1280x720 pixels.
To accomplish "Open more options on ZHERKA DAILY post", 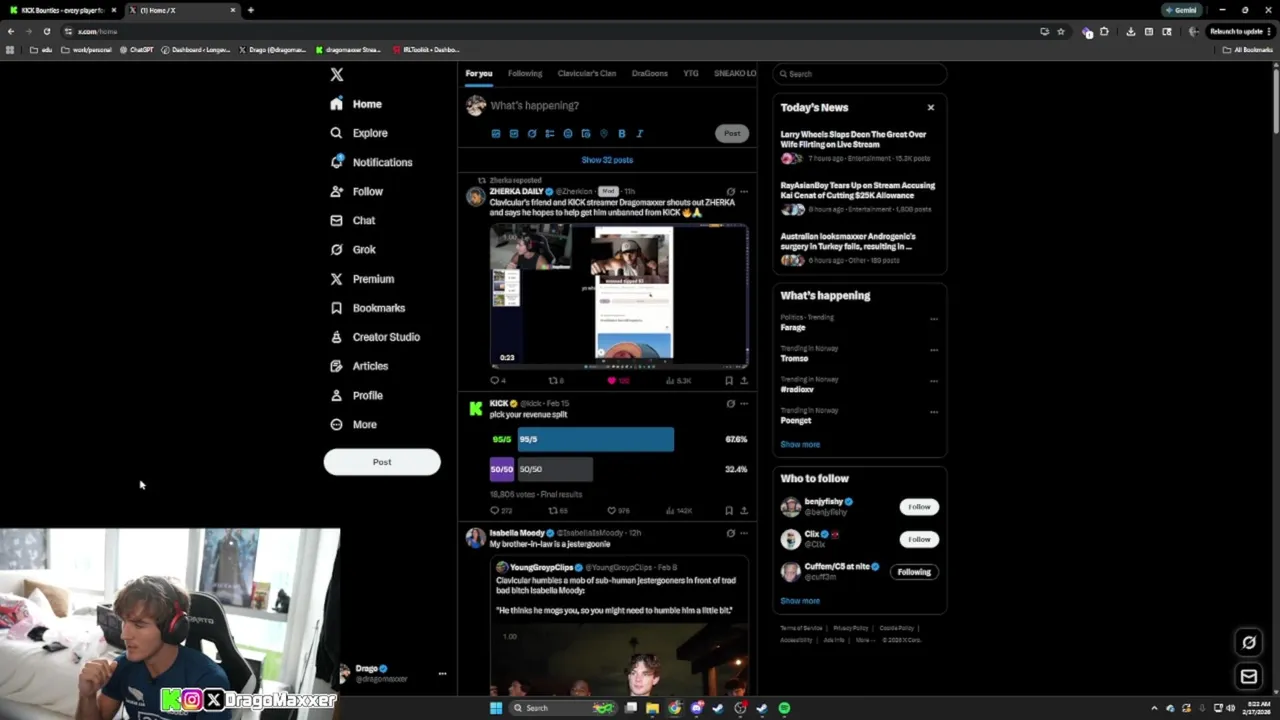I will pyautogui.click(x=744, y=191).
